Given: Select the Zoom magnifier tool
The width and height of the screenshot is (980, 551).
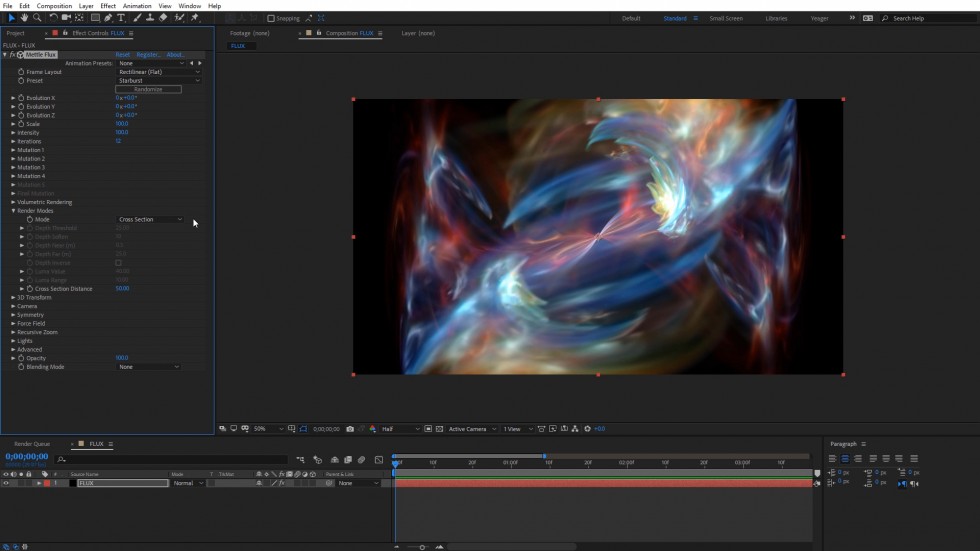Looking at the screenshot, I should click(37, 18).
